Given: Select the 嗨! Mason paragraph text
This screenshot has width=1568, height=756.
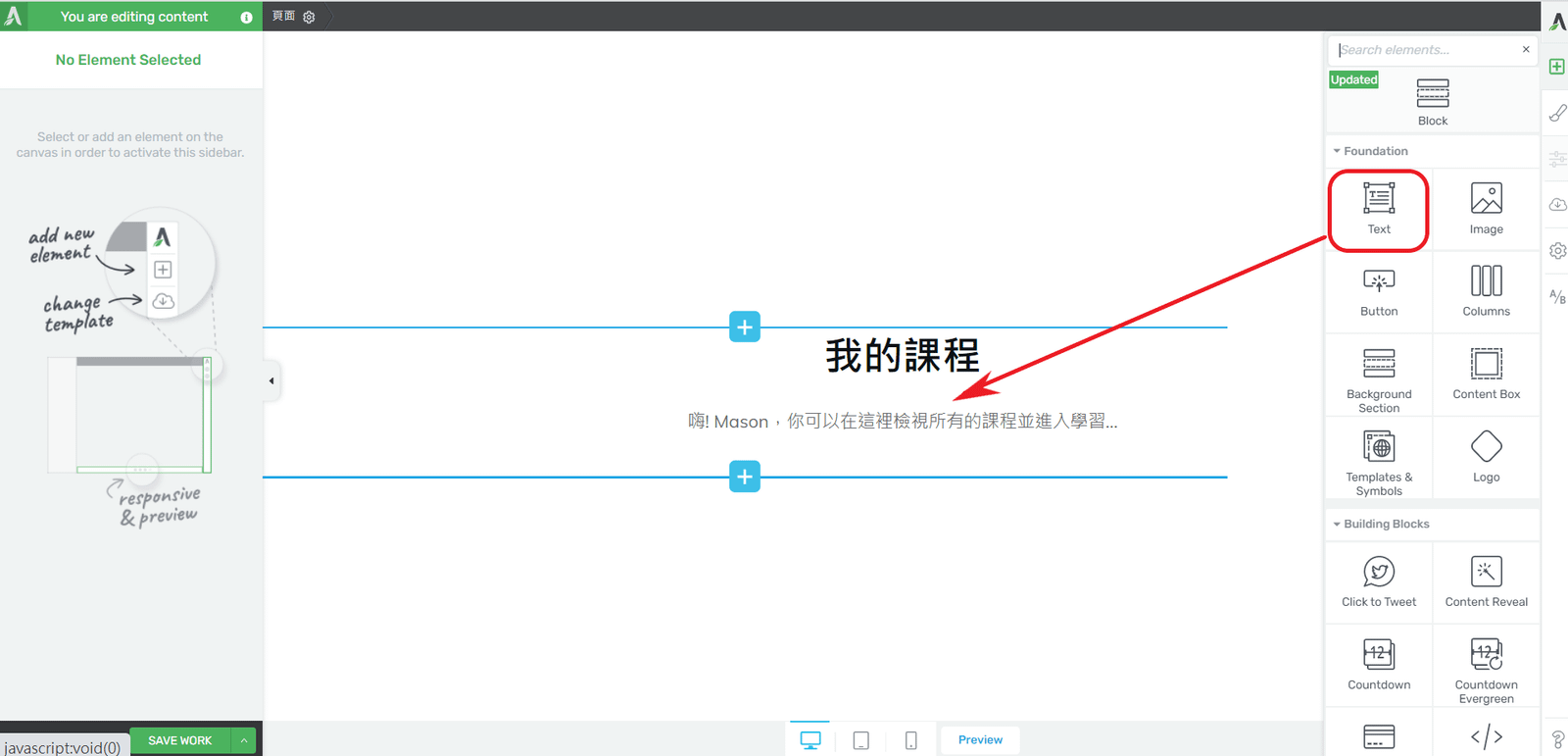Looking at the screenshot, I should point(903,421).
